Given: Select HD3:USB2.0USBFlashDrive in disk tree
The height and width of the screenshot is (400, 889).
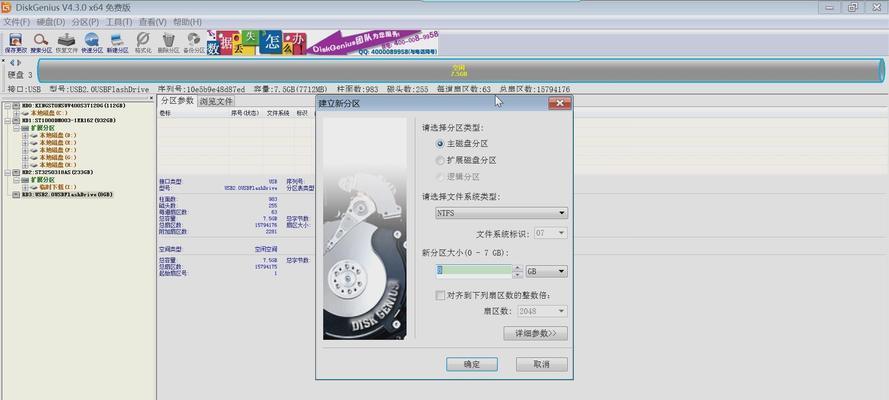Looking at the screenshot, I should (67, 194).
